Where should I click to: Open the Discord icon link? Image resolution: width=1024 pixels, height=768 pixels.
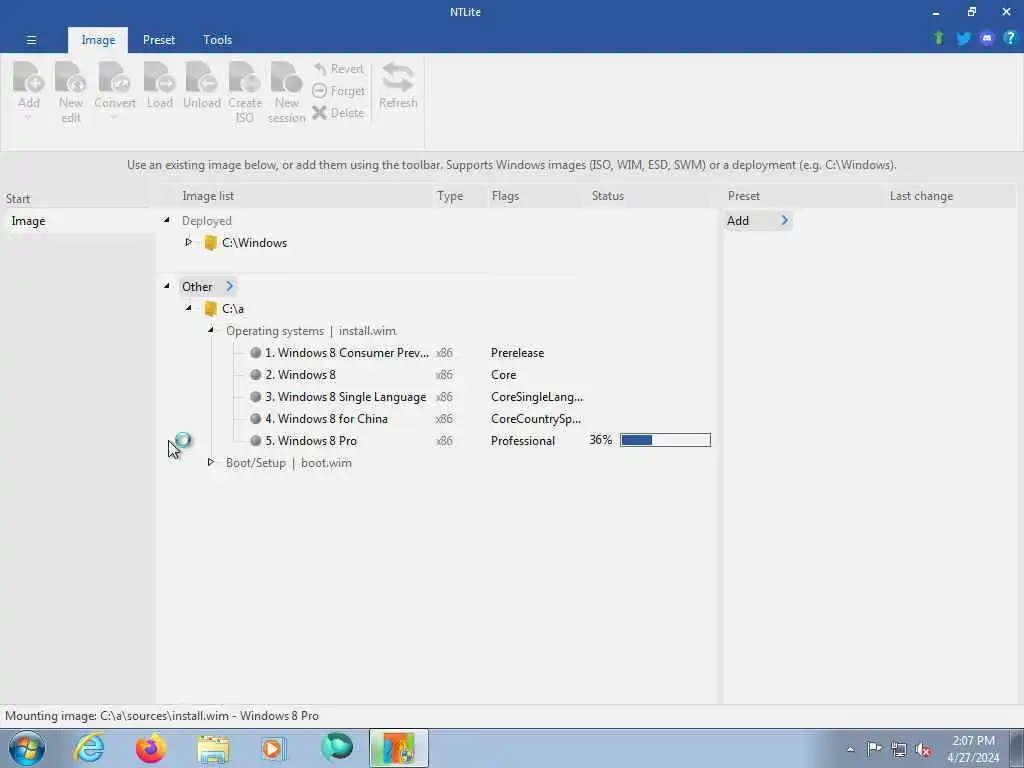[x=987, y=39]
